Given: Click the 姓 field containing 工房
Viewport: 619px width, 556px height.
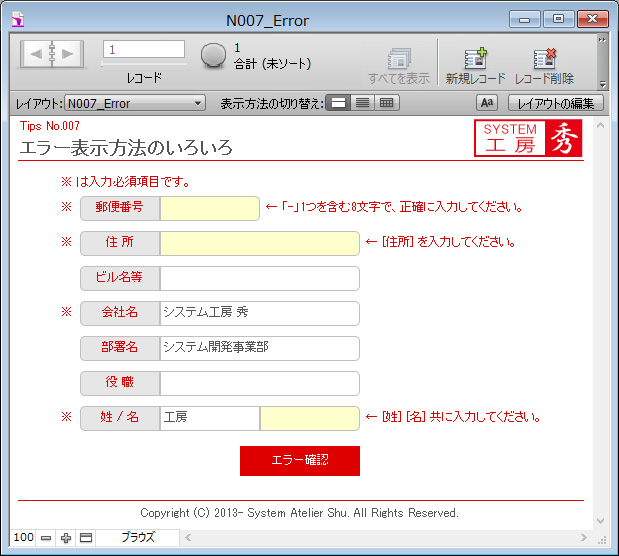Looking at the screenshot, I should pyautogui.click(x=210, y=418).
